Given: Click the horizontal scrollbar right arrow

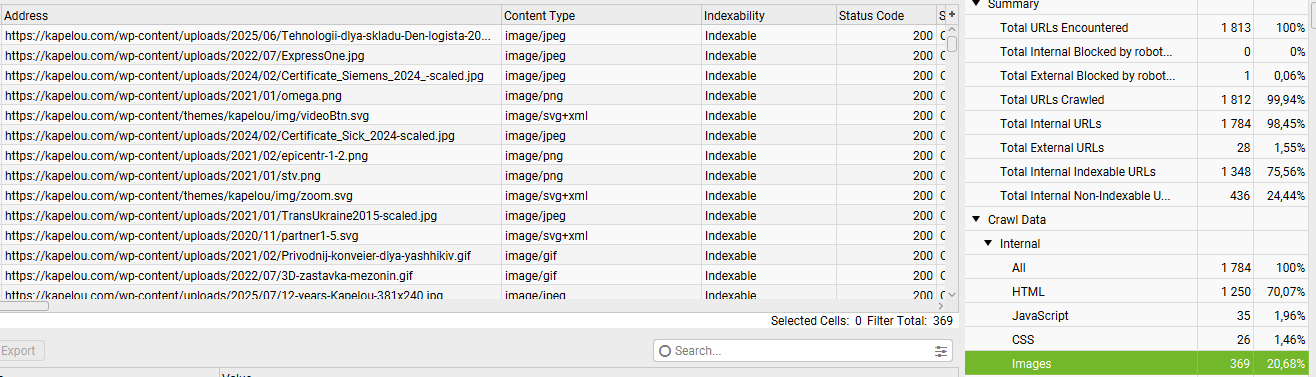Looking at the screenshot, I should [941, 306].
